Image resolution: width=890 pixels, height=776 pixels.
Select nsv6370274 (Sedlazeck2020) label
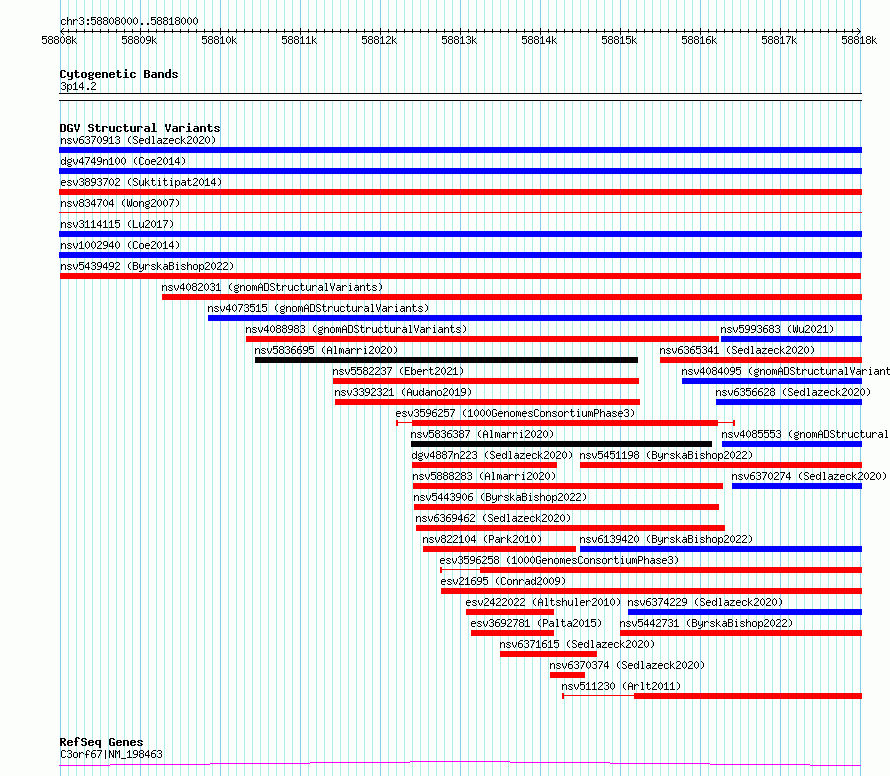(809, 476)
